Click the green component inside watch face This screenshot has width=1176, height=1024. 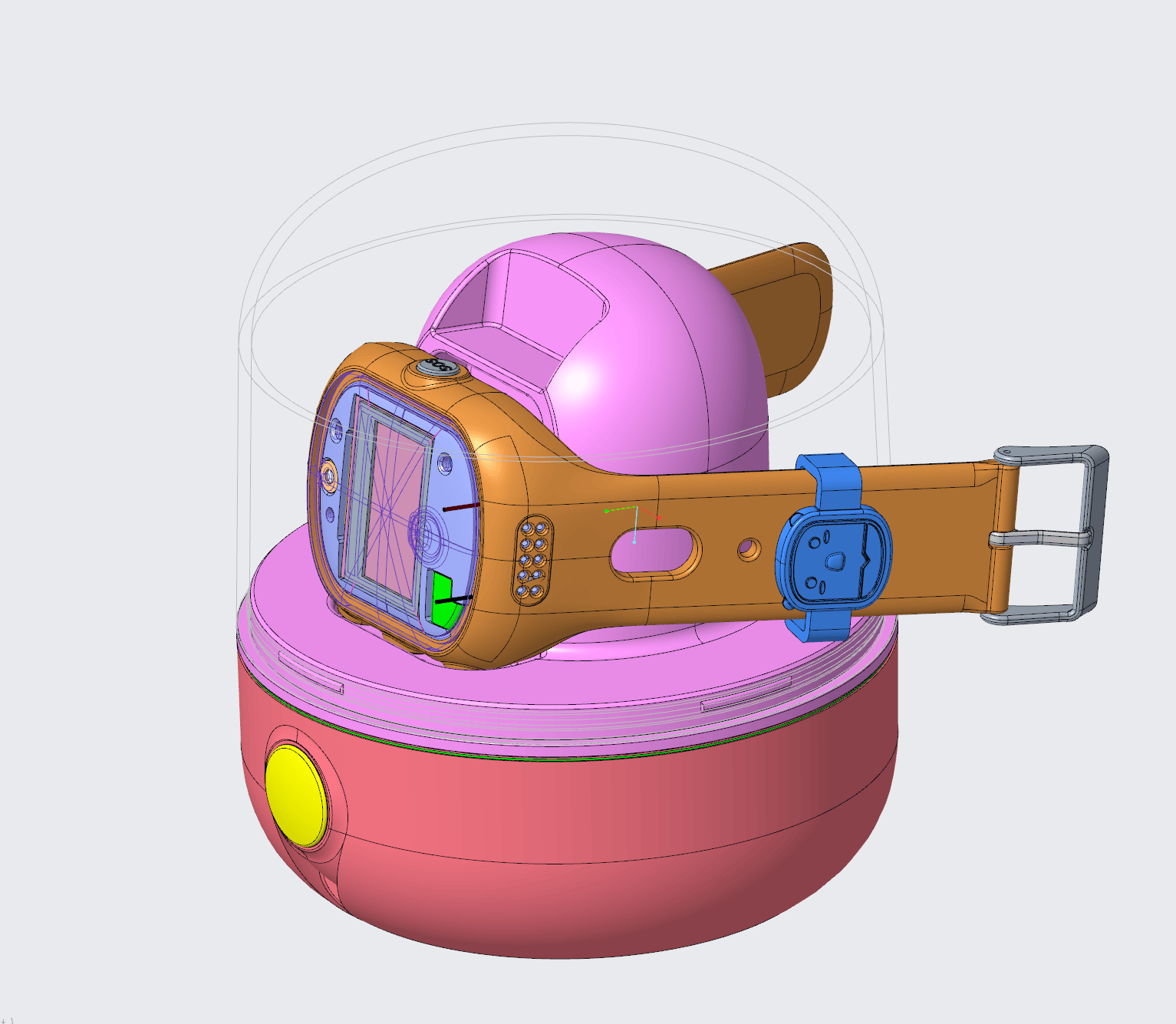(446, 601)
